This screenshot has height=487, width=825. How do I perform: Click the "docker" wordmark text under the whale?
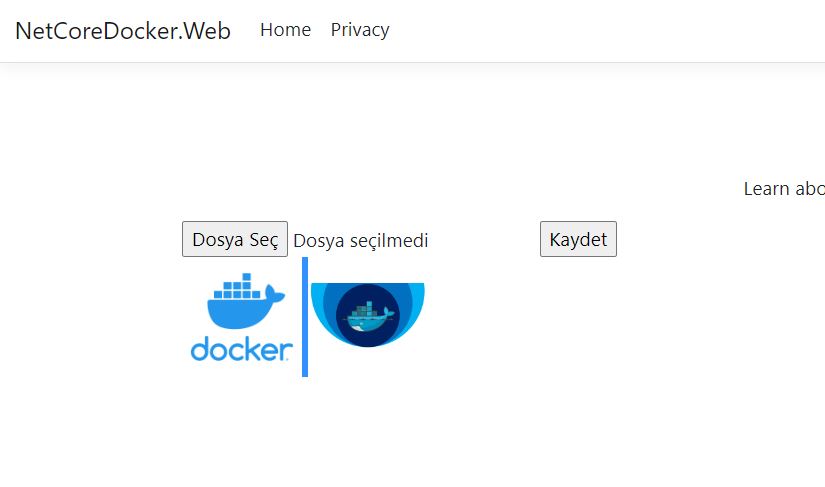click(241, 349)
